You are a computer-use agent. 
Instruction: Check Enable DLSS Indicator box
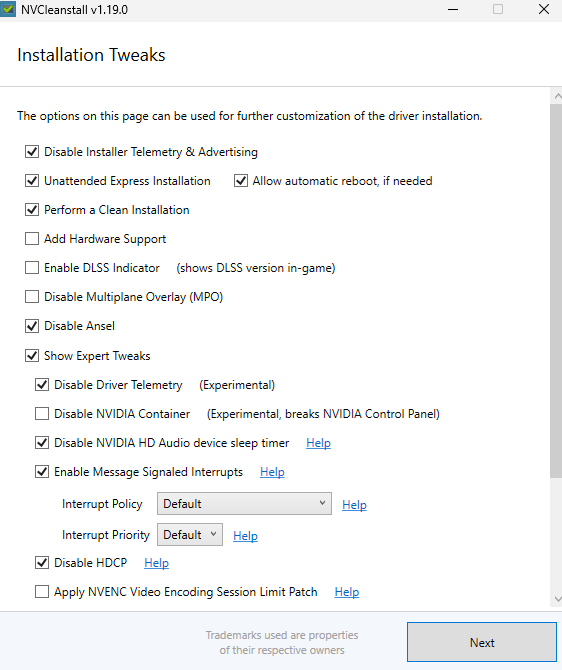[32, 267]
